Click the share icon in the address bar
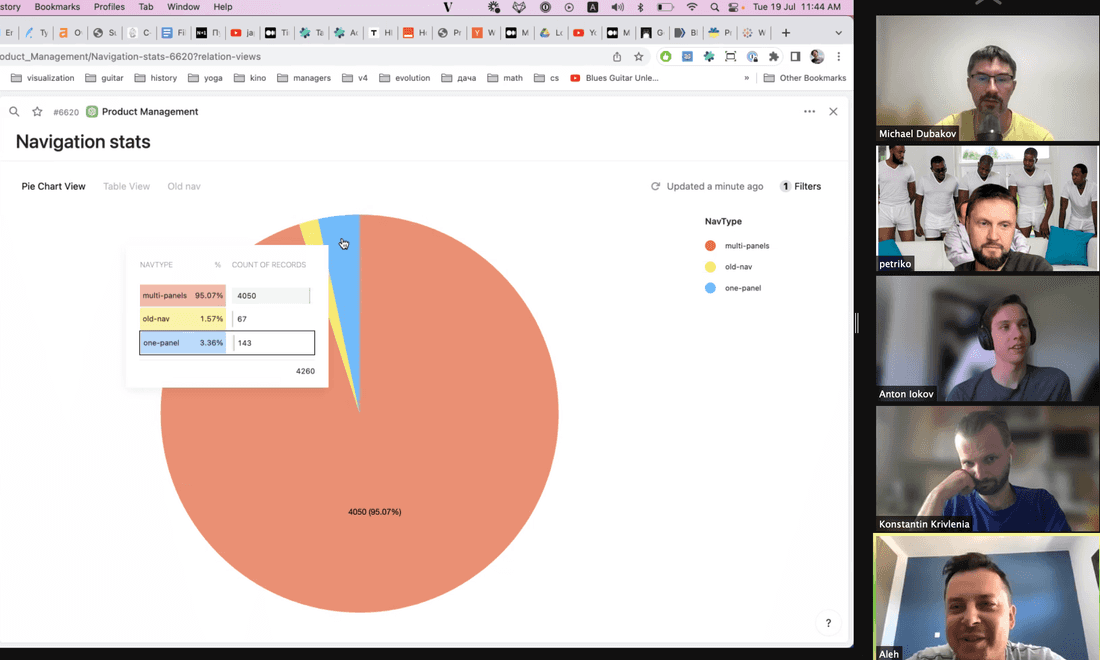 click(616, 57)
